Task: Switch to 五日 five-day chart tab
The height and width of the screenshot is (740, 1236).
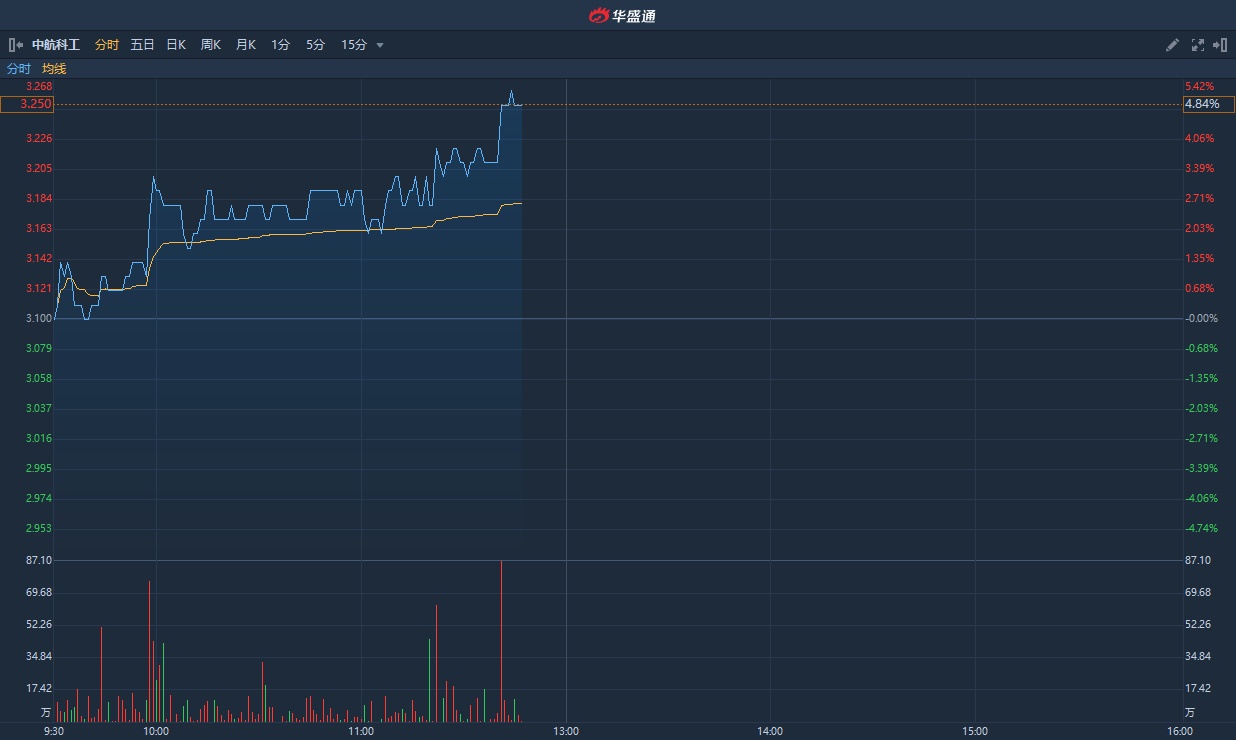Action: coord(142,45)
